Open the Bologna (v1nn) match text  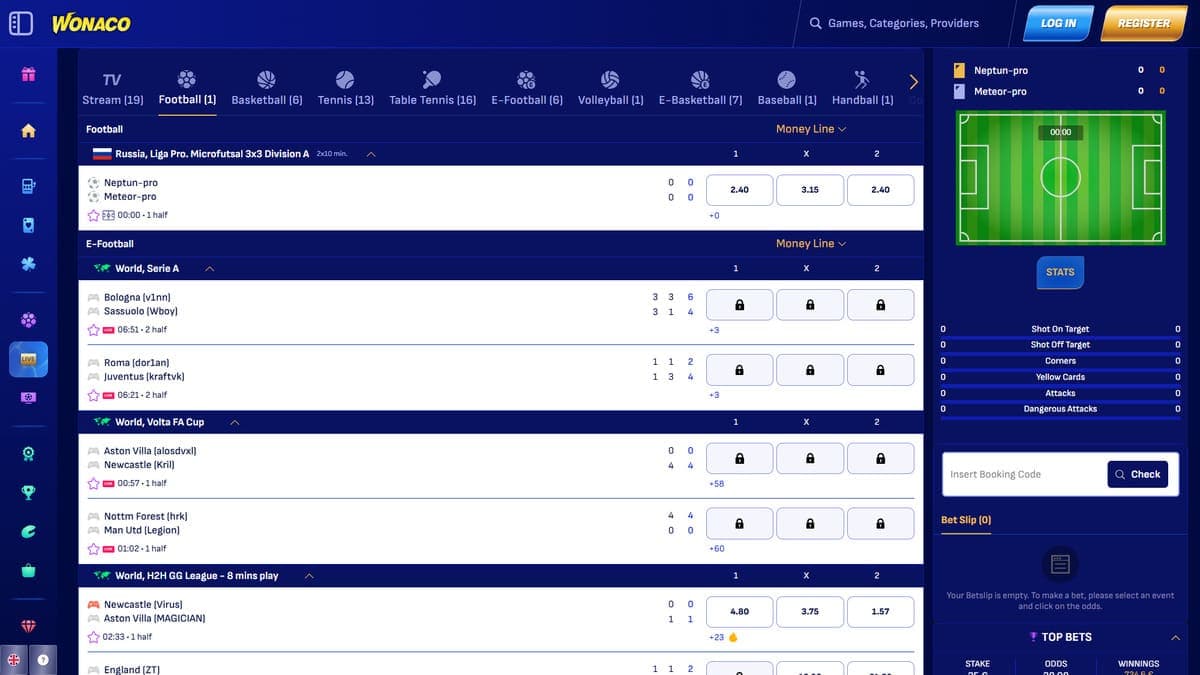click(137, 297)
